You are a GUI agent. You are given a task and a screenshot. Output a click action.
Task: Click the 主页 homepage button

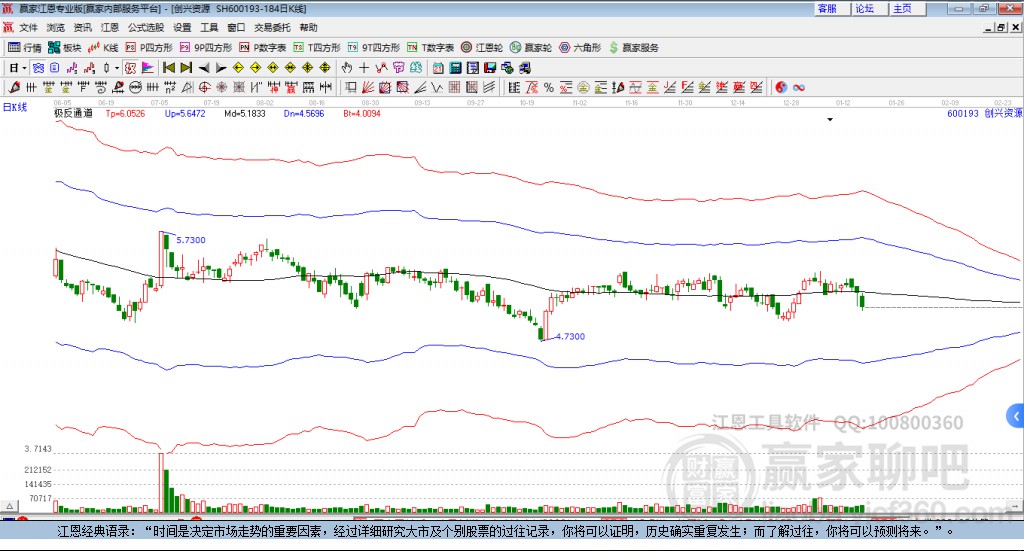(902, 8)
